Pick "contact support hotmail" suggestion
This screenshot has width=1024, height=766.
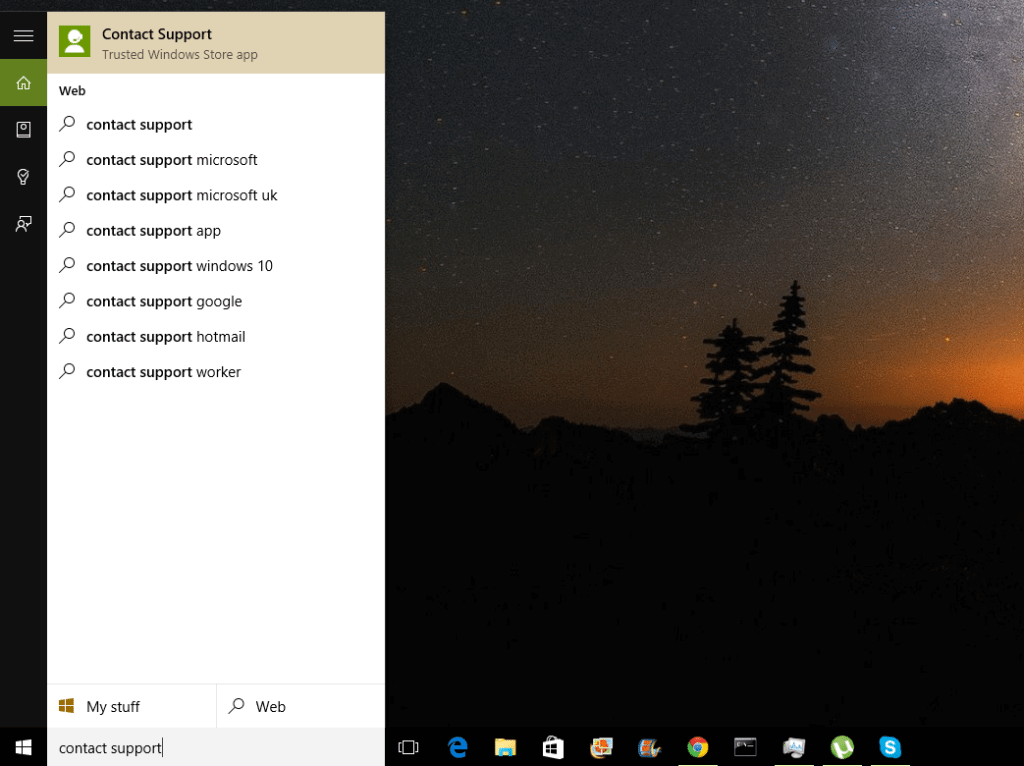point(216,336)
